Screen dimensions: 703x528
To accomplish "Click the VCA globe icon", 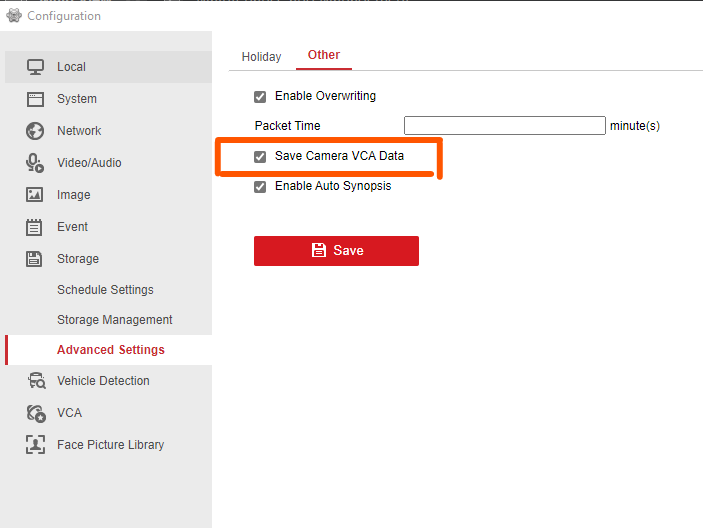I will (x=36, y=413).
